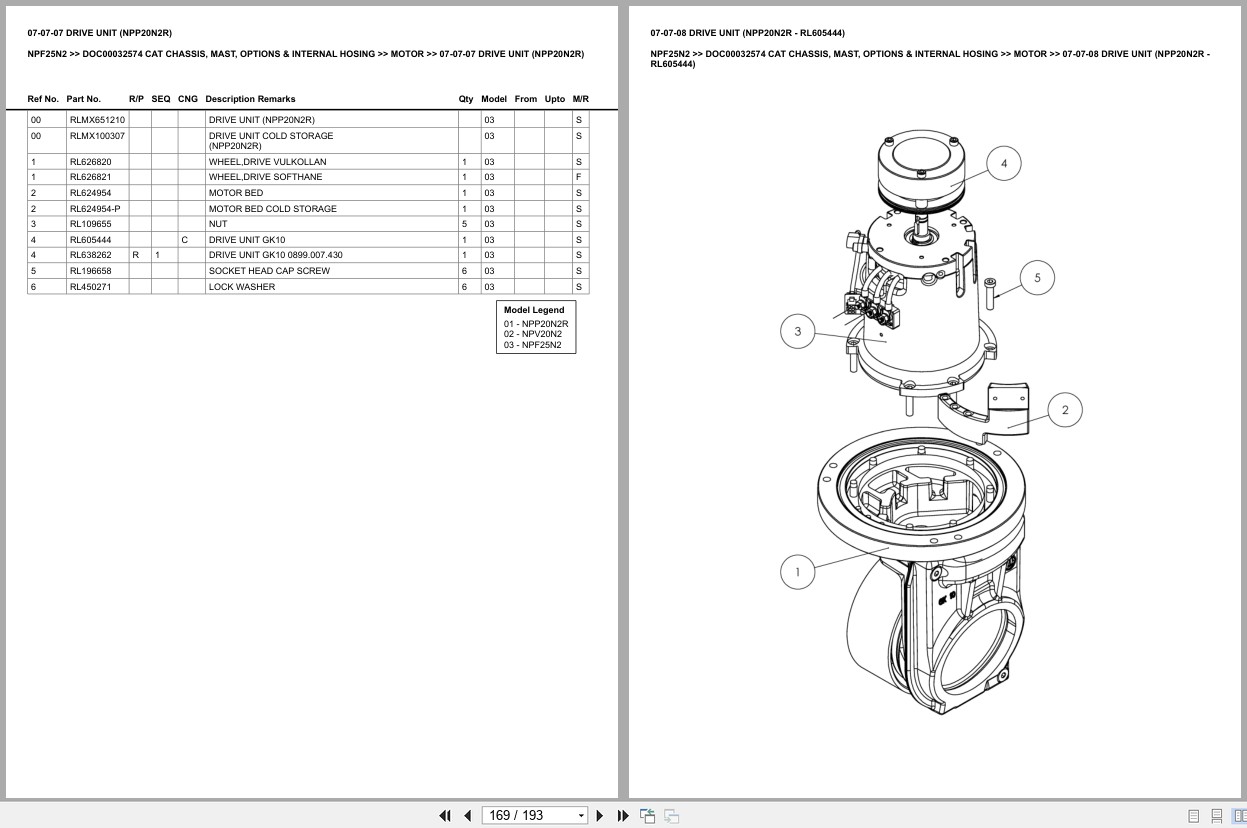Go to the previous page
Viewport: 1247px width, 828px height.
click(467, 816)
